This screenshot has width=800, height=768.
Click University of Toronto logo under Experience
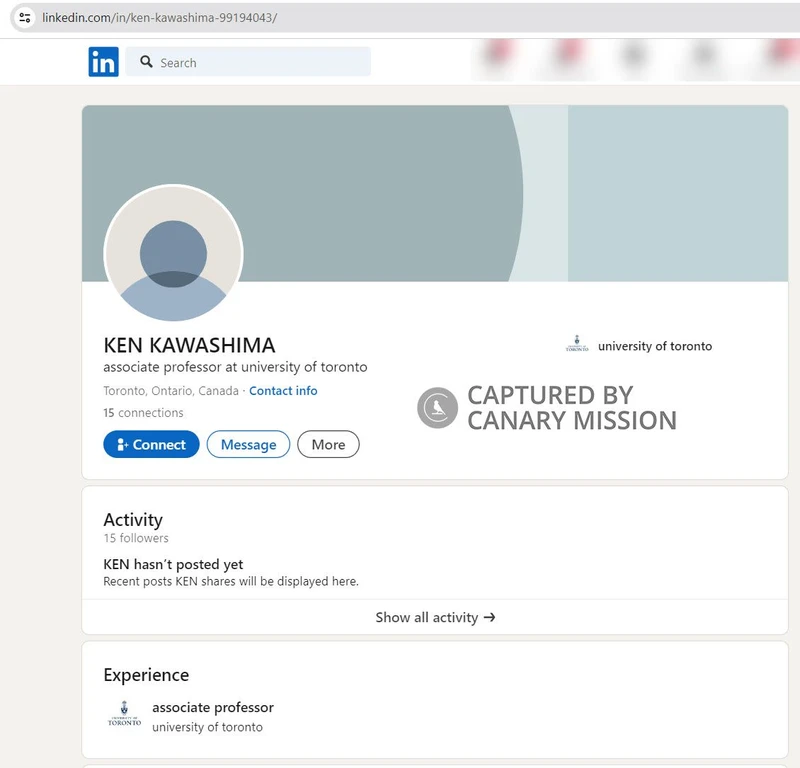tap(124, 714)
